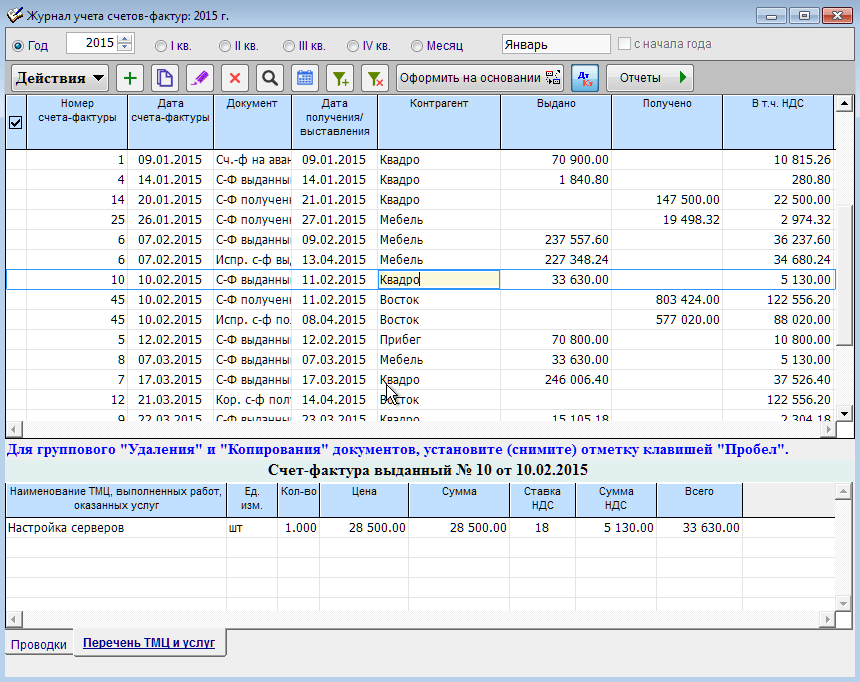This screenshot has width=860, height=682.
Task: Open the Отчеты dropdown button
Action: pyautogui.click(x=650, y=78)
